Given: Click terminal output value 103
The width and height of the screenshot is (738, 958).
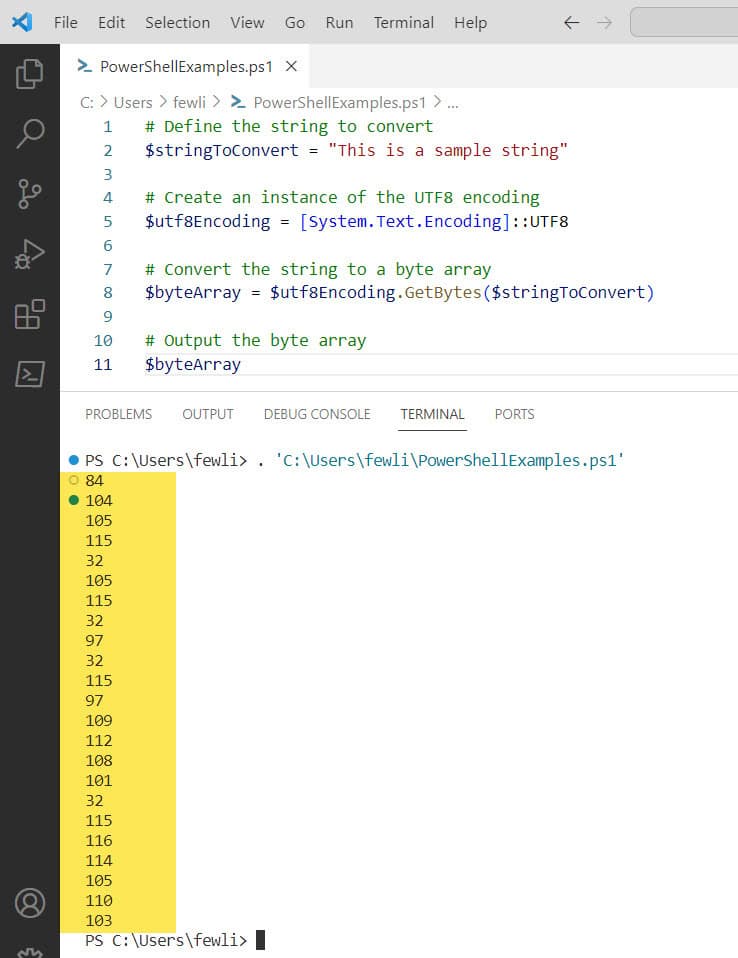Looking at the screenshot, I should pyautogui.click(x=99, y=920).
